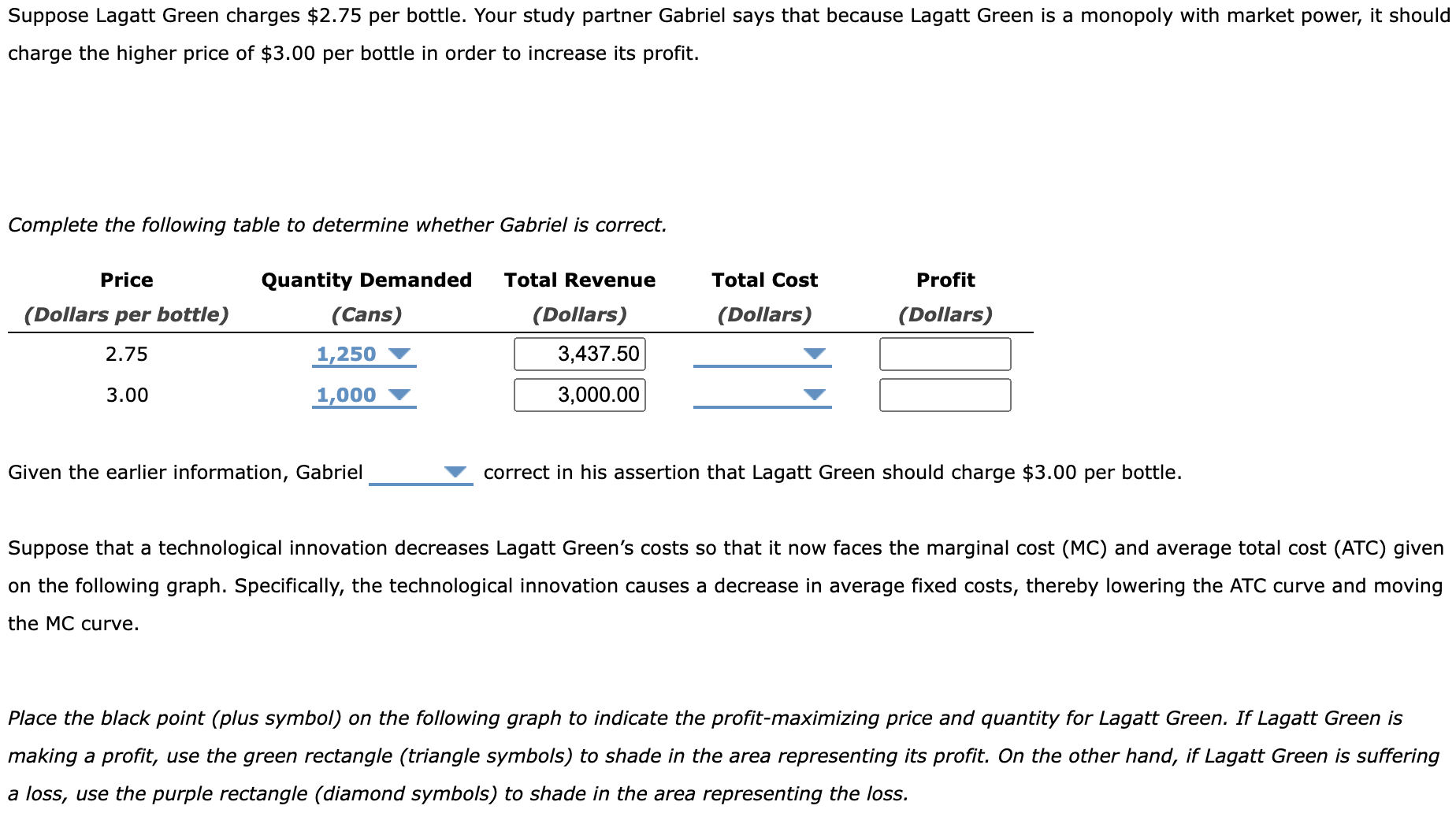Open the Quantity Demanded dropdown showing 1,000
This screenshot has width=1456, height=813.
(362, 395)
